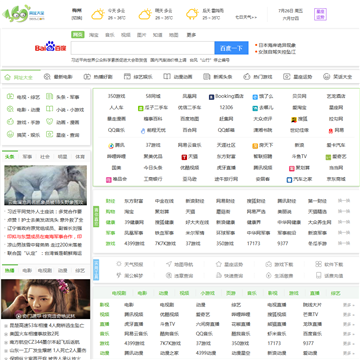Click the Baidu search text box
The height and width of the screenshot is (360, 360).
click(x=143, y=48)
